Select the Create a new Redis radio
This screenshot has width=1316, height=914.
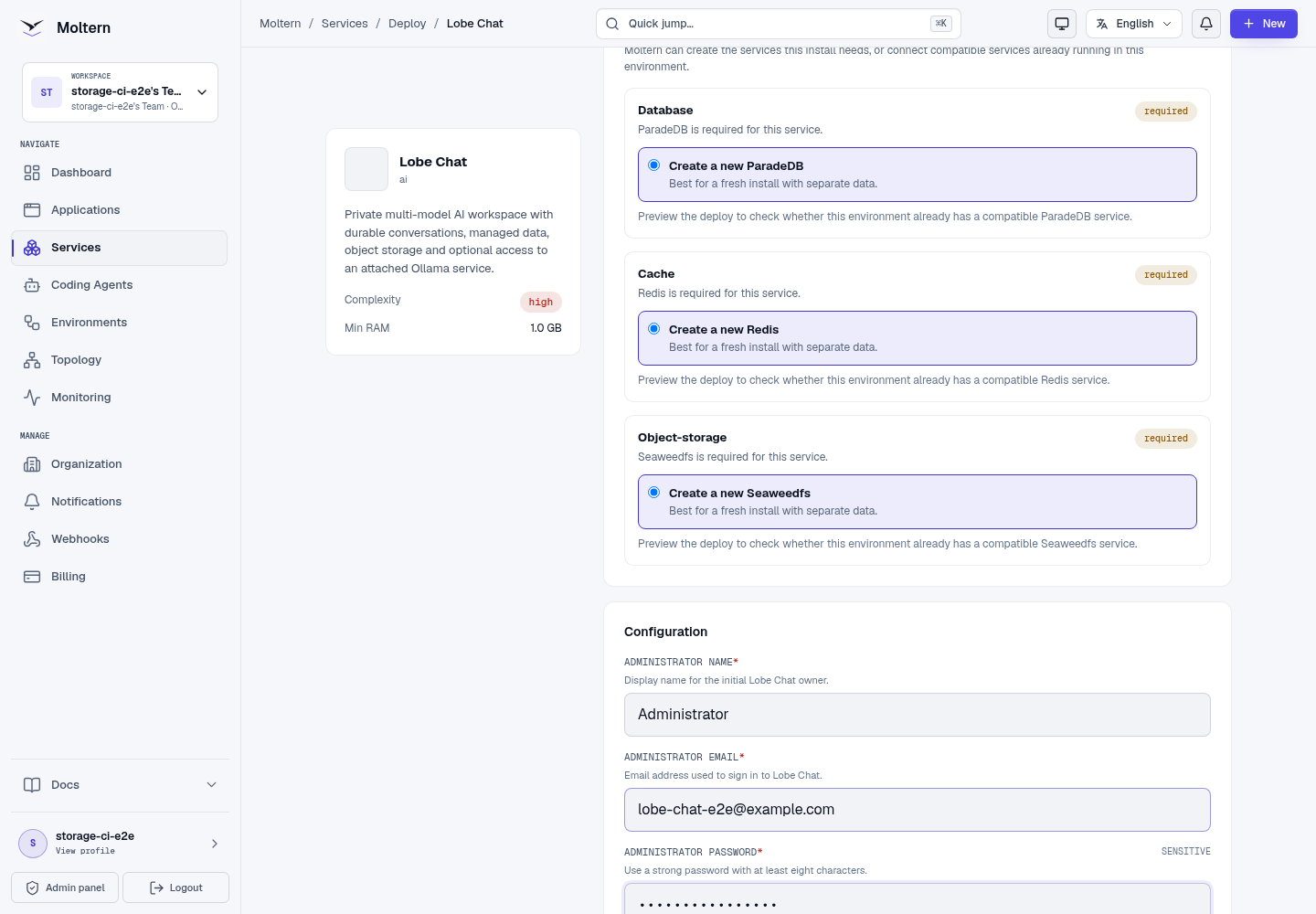coord(654,329)
